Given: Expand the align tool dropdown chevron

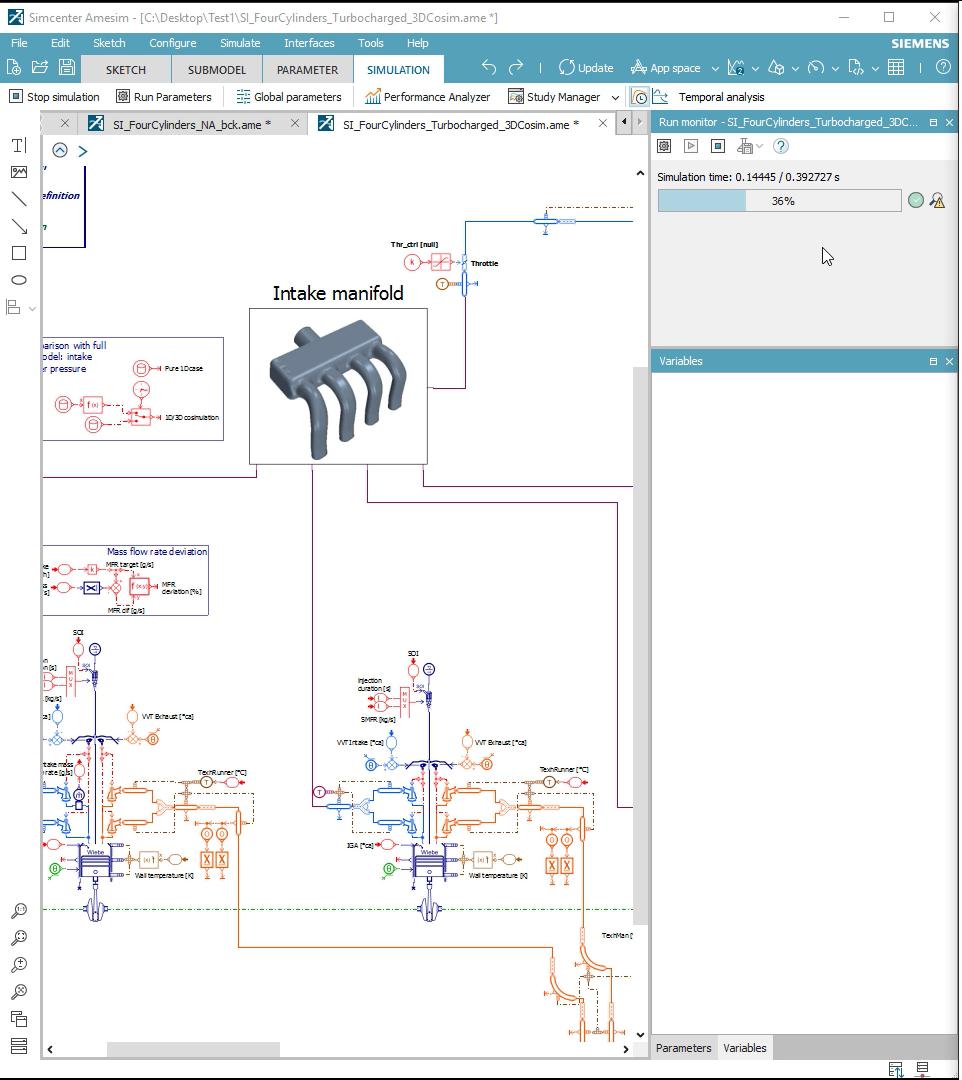Looking at the screenshot, I should point(32,308).
